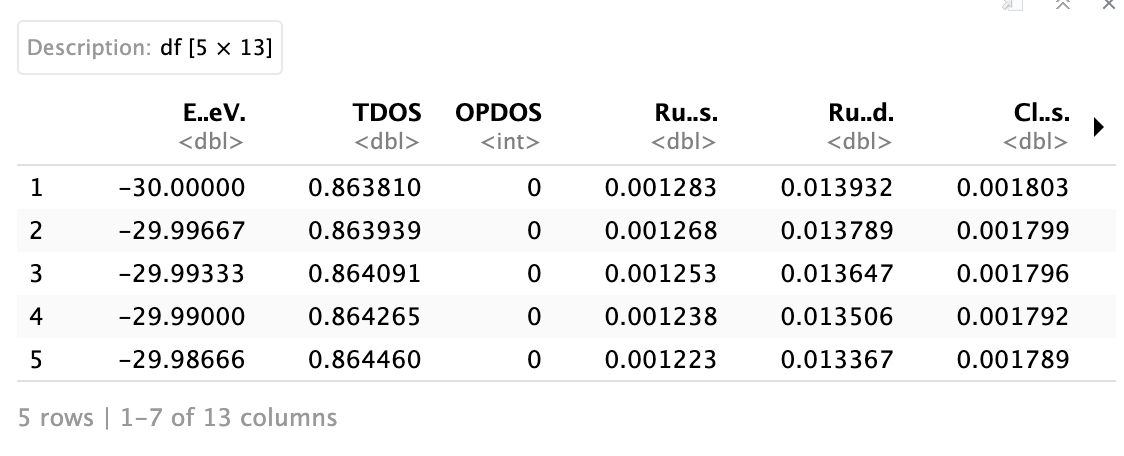
Task: Collapse the output with the double chevron
Action: 1062,4
